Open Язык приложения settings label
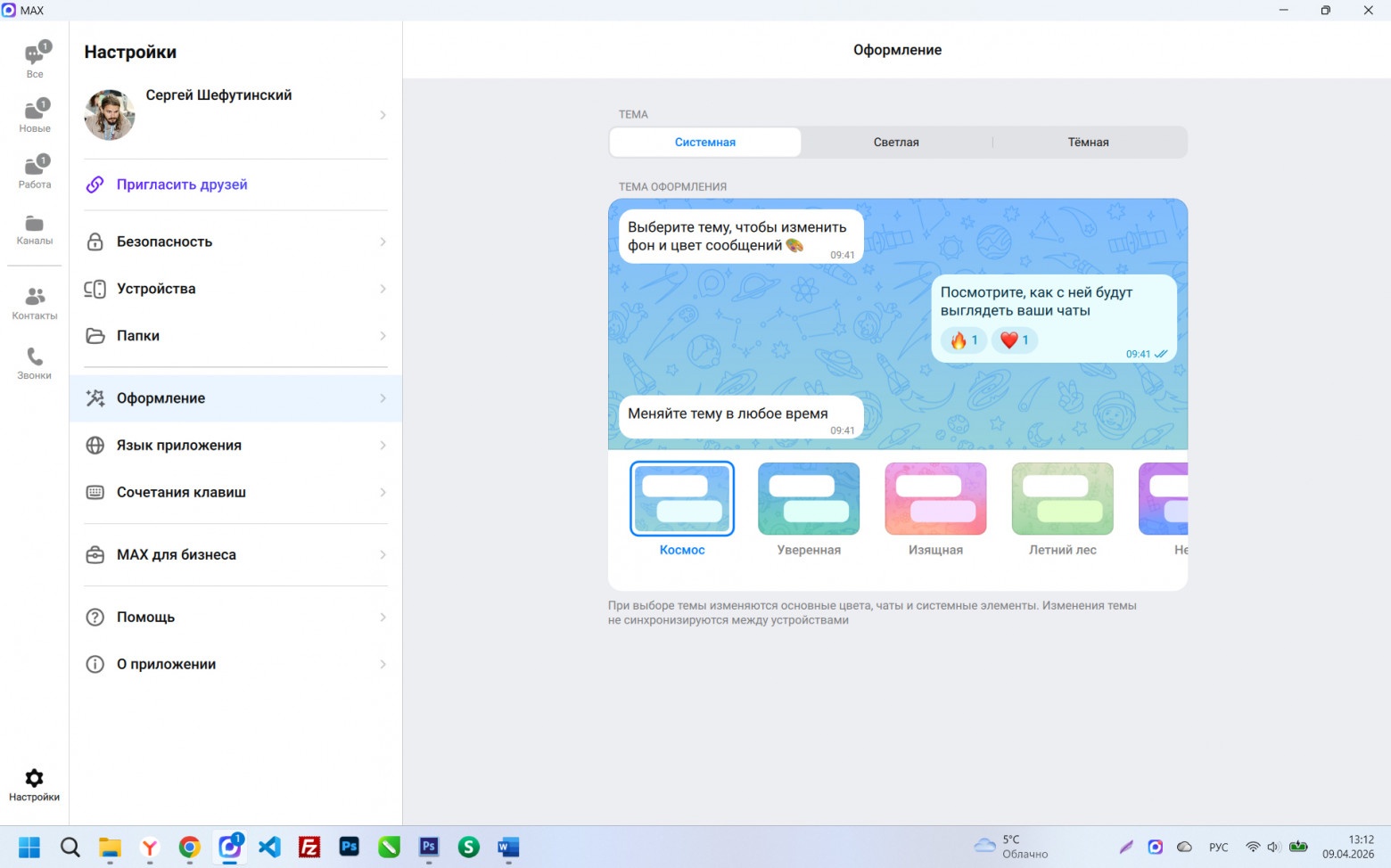The image size is (1391, 868). [179, 446]
